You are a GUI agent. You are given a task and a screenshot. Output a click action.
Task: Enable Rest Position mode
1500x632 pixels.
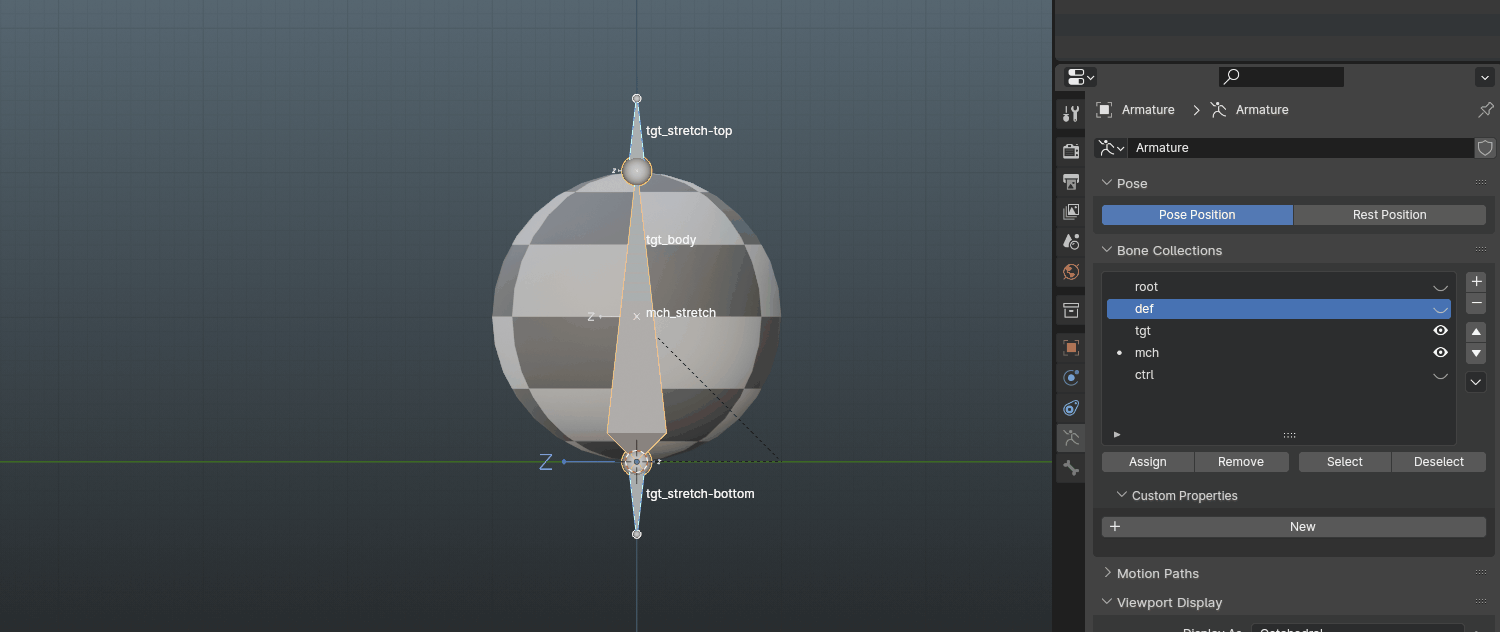tap(1389, 214)
